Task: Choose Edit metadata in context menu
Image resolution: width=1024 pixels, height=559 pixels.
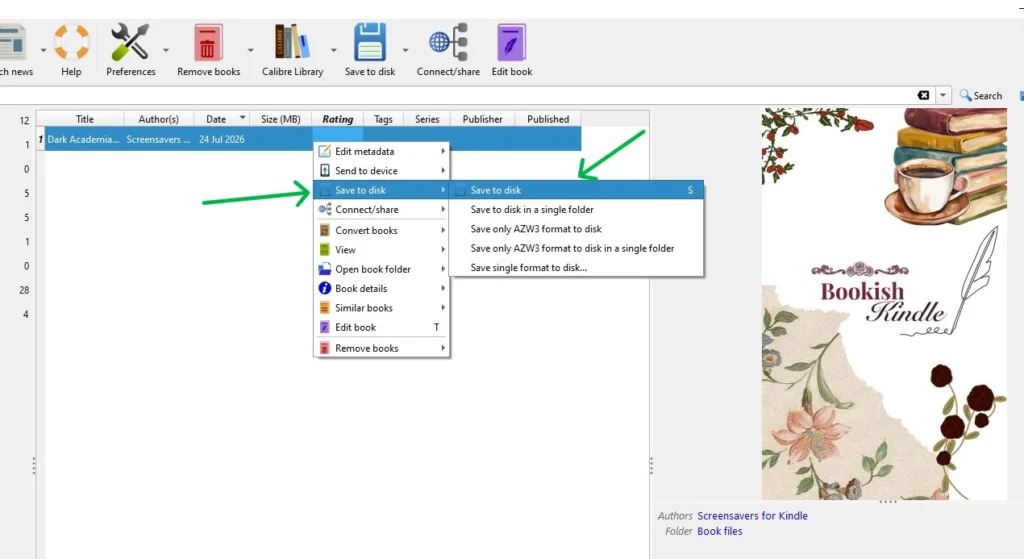Action: pyautogui.click(x=382, y=152)
